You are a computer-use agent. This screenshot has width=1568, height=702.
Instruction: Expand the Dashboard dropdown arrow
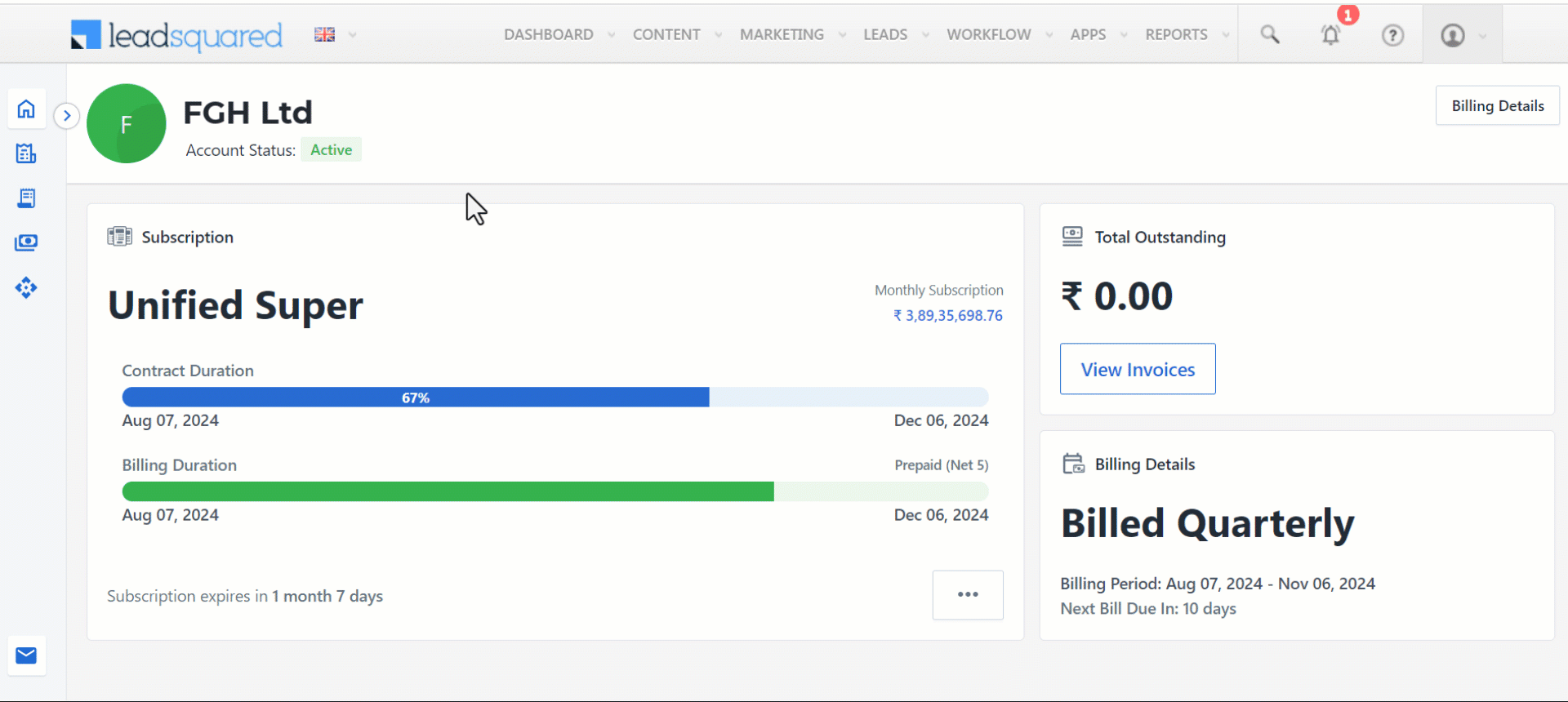click(611, 34)
